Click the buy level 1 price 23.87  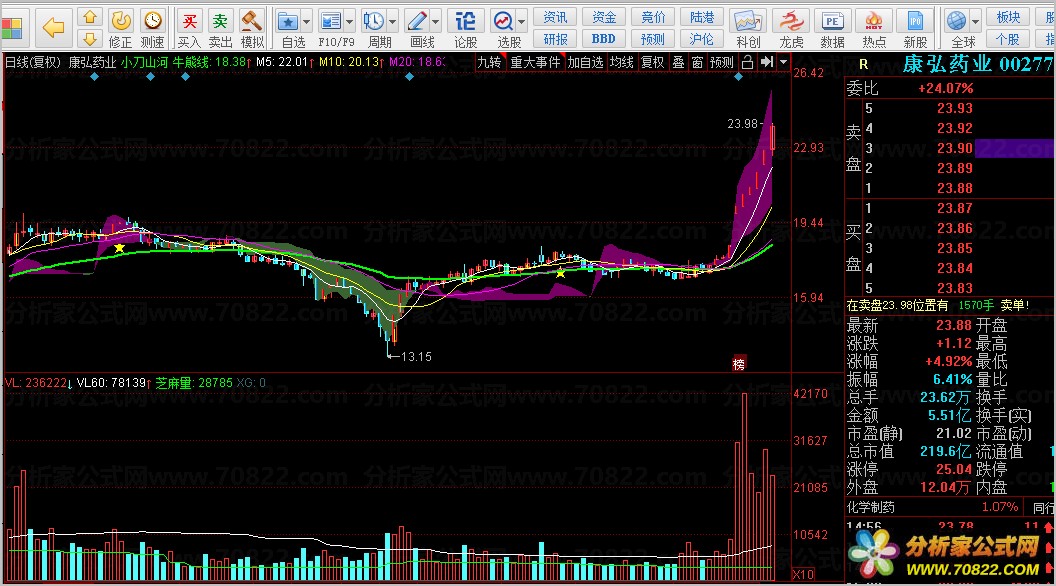coord(955,208)
